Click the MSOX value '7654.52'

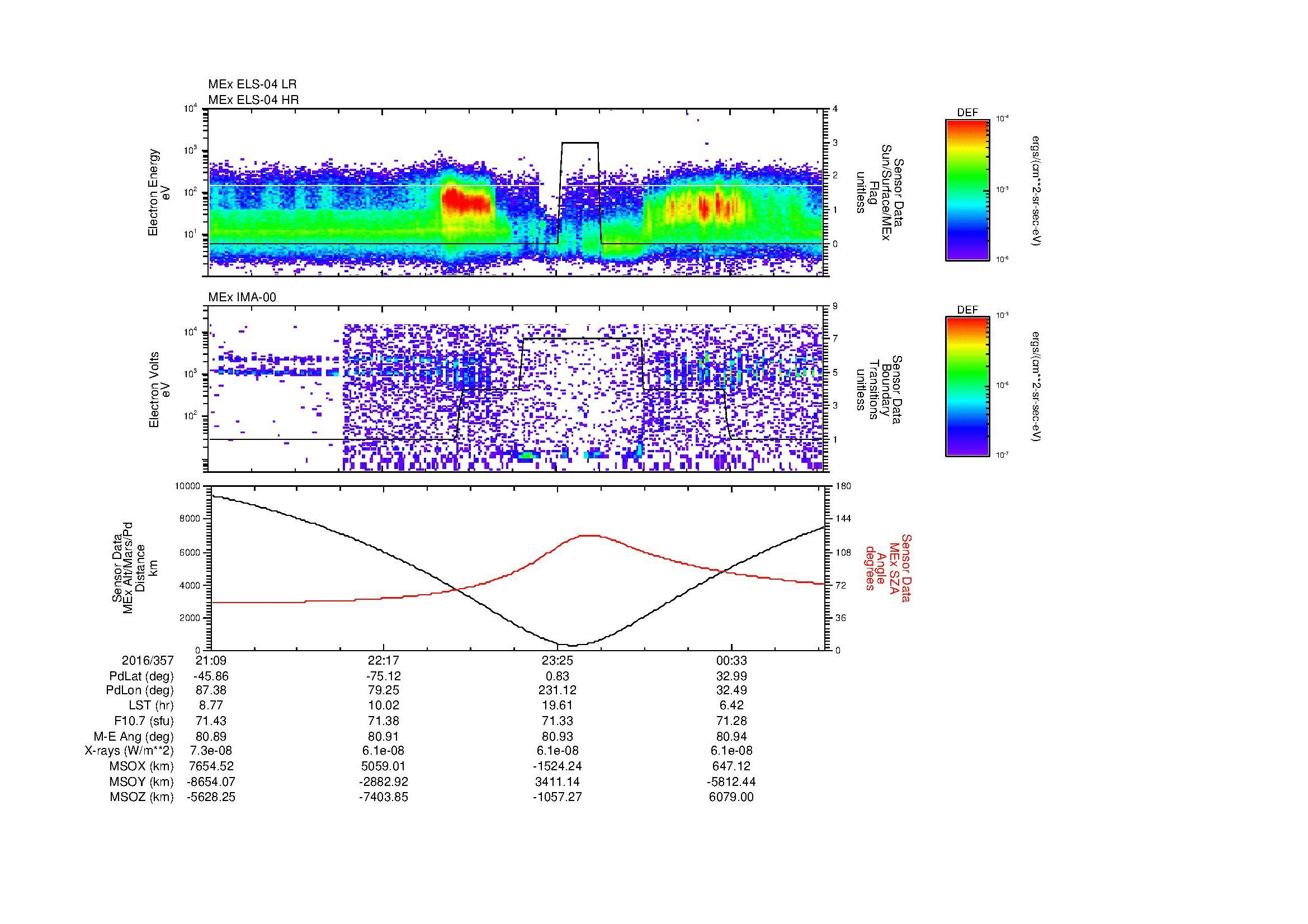tap(211, 766)
